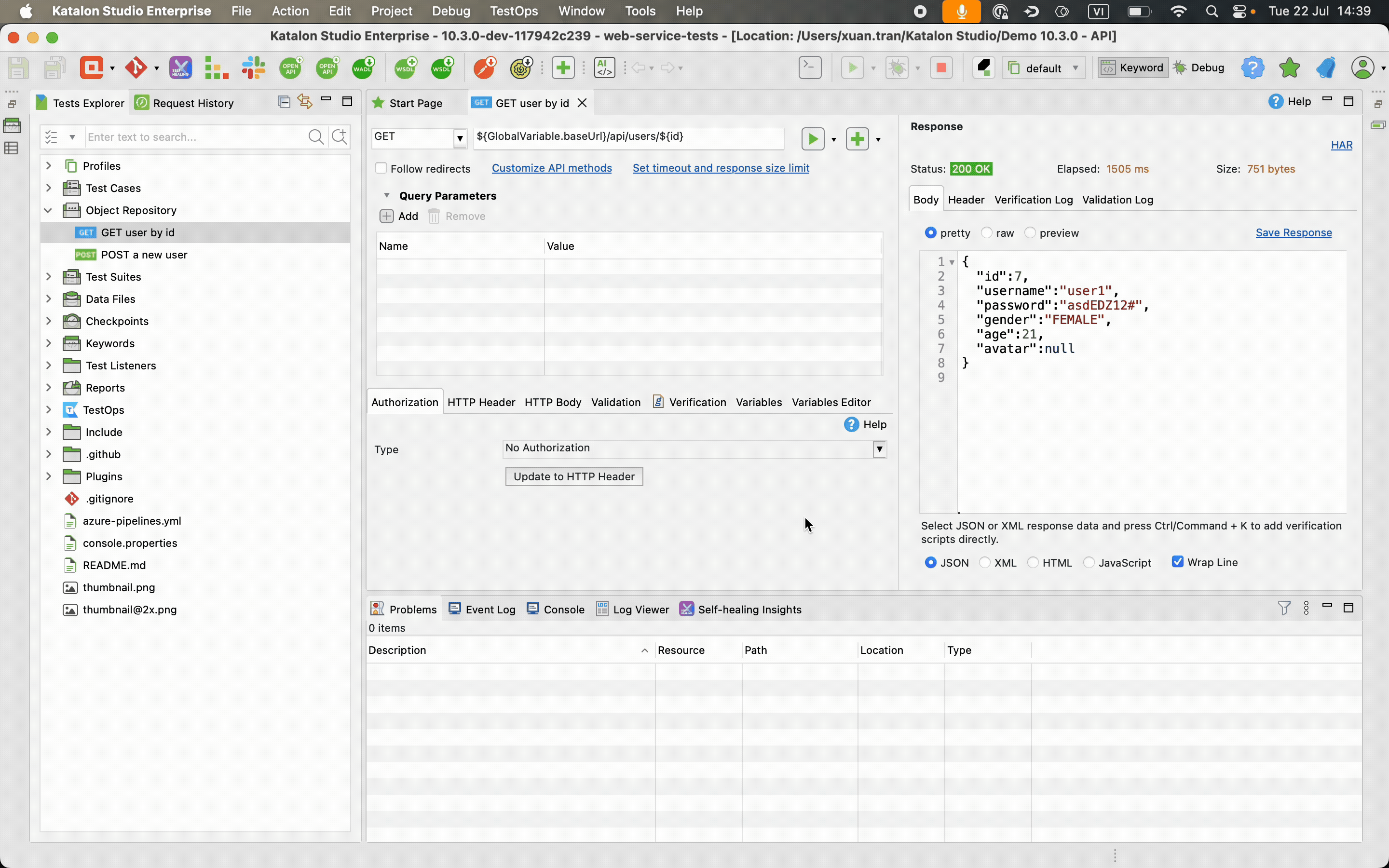Click the Save Response link
Image resolution: width=1389 pixels, height=868 pixels.
click(x=1294, y=232)
